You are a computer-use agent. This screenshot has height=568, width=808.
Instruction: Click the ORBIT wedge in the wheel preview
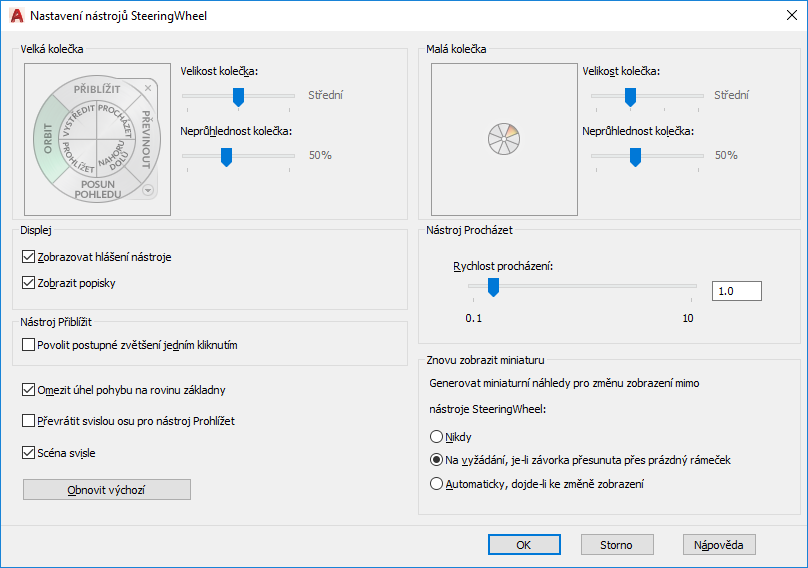coord(48,138)
